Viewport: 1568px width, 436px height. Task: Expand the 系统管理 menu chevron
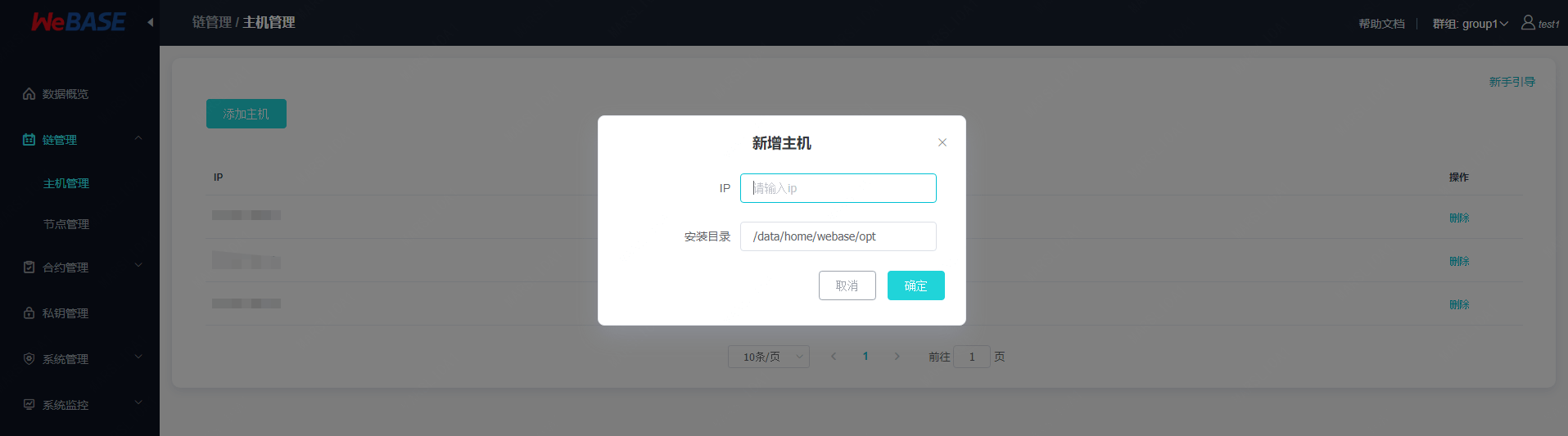tap(138, 357)
